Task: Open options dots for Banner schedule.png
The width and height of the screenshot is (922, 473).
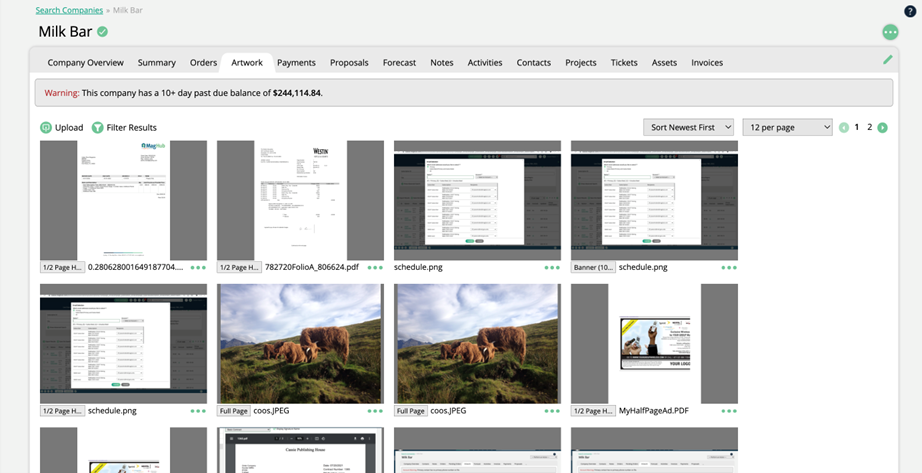Action: coord(729,268)
